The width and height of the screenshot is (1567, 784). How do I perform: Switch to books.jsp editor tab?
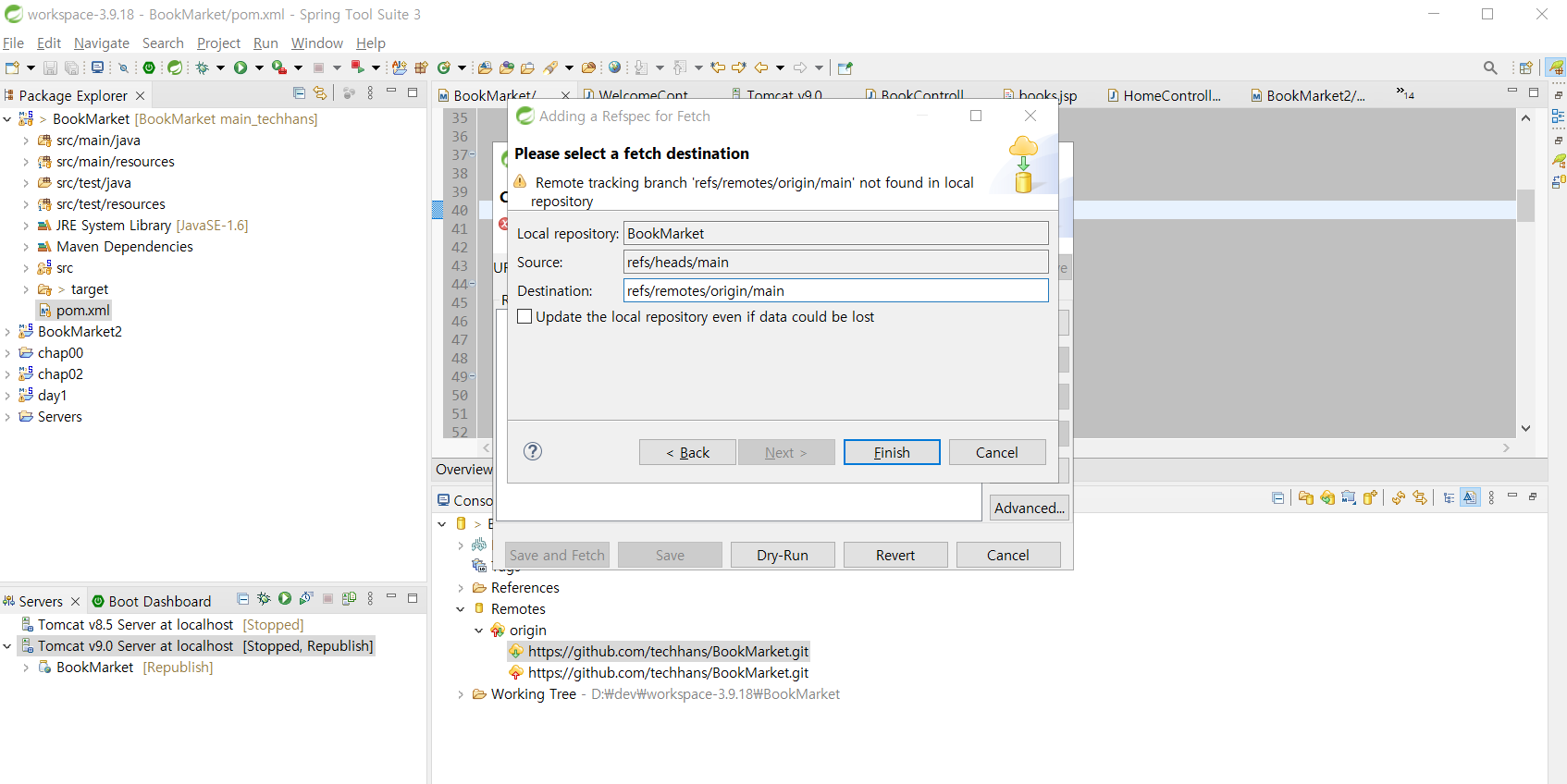click(1040, 95)
